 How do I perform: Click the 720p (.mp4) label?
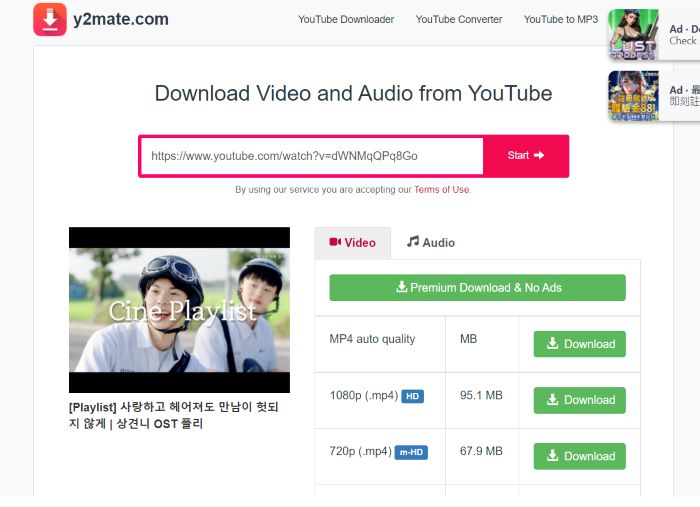[361, 451]
